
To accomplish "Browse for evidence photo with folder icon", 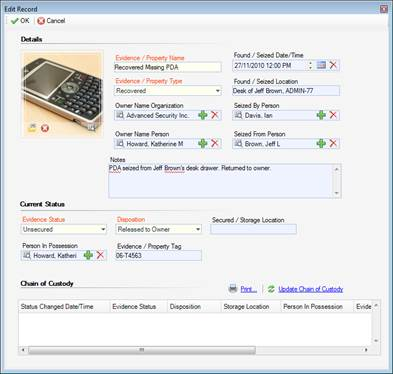I will [x=32, y=128].
